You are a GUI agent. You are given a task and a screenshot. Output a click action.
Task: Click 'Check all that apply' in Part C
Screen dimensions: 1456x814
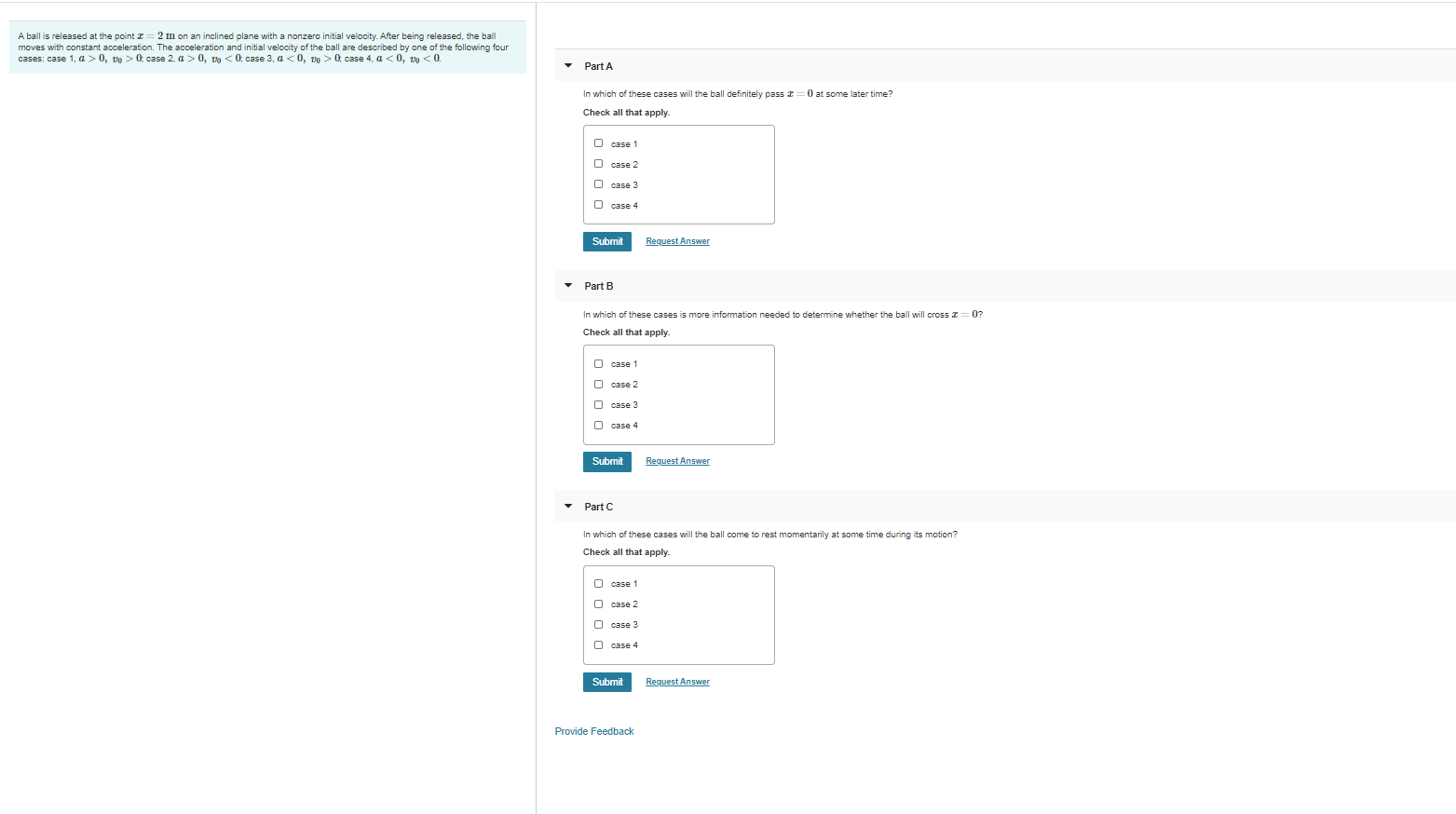[x=626, y=552]
